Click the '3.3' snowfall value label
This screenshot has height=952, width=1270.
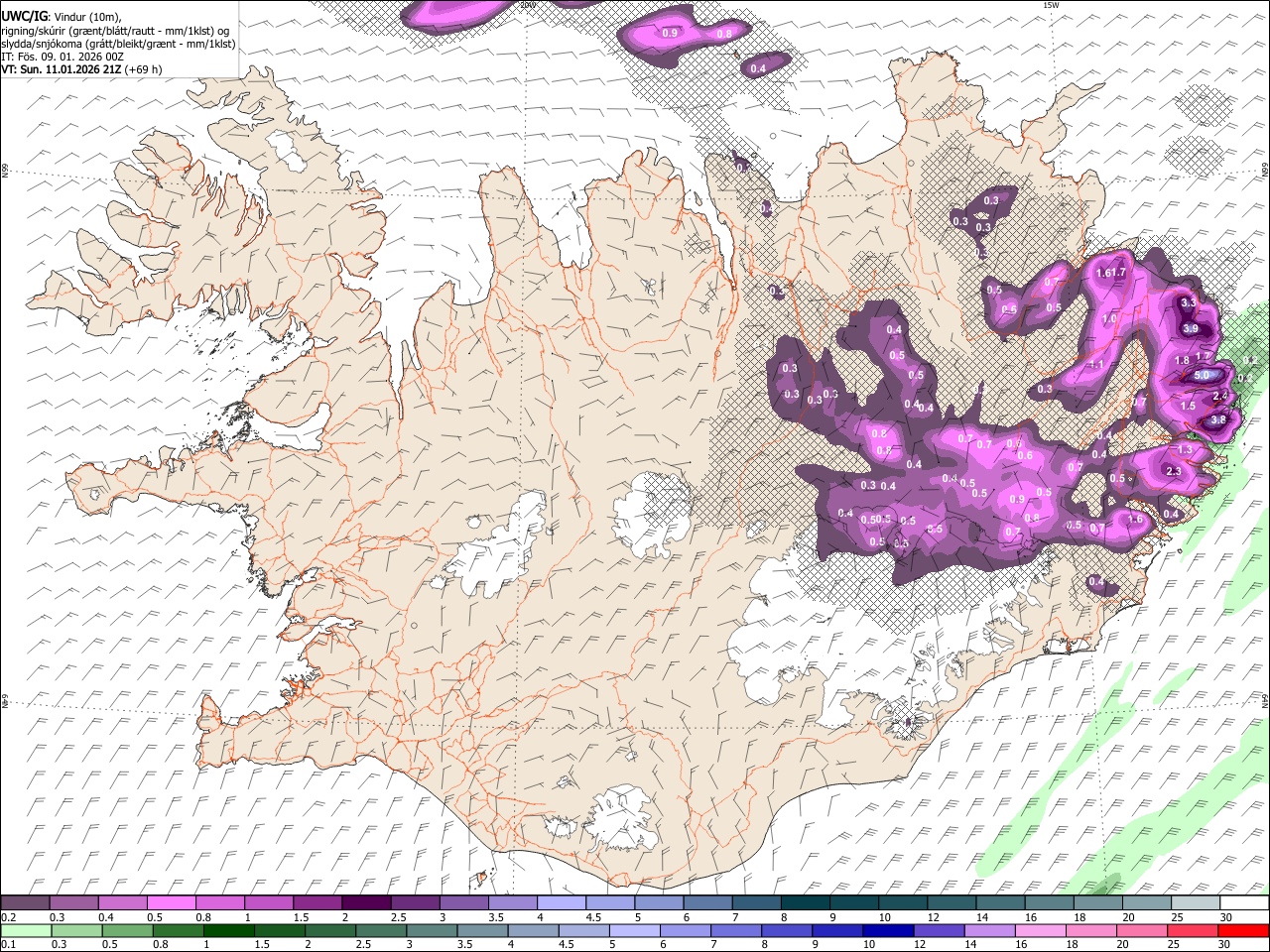tap(1189, 302)
